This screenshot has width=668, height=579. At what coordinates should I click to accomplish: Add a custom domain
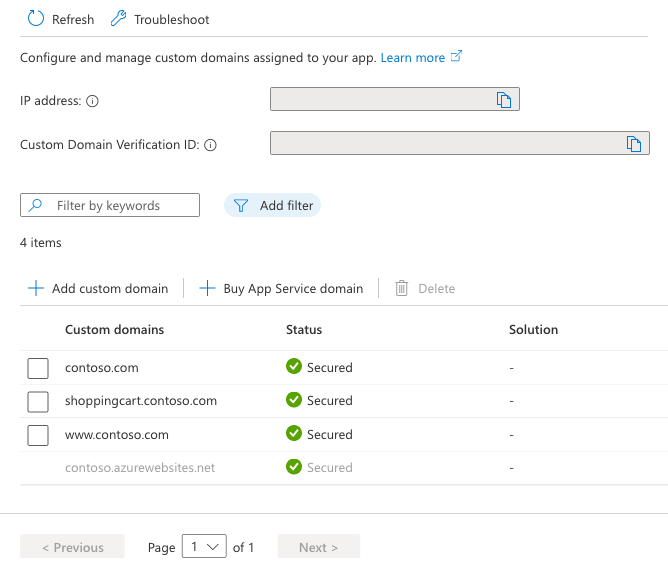coord(98,288)
